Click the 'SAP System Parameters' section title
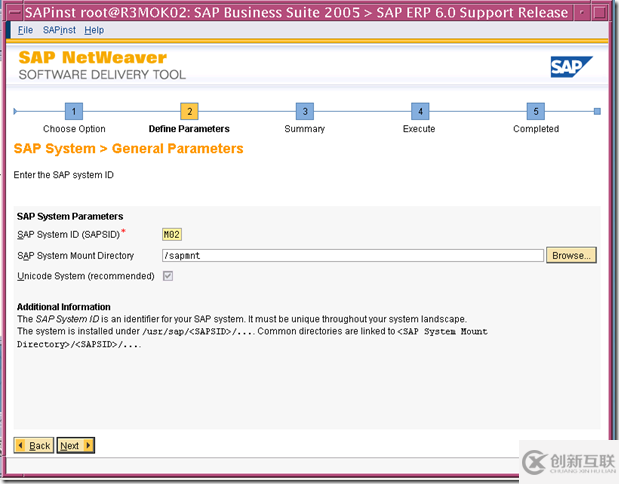 [x=70, y=216]
